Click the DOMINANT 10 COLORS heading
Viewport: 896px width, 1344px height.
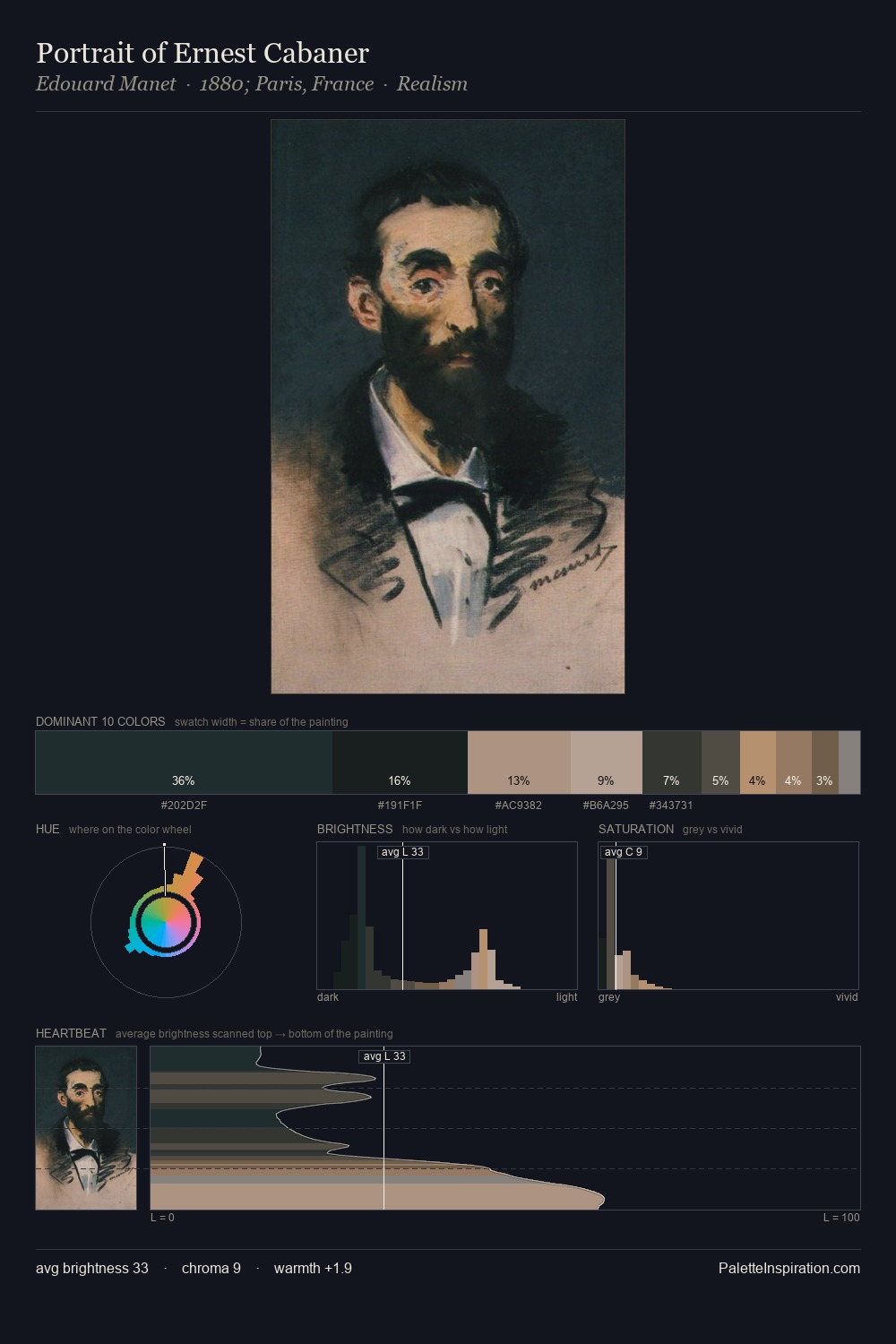pos(100,721)
